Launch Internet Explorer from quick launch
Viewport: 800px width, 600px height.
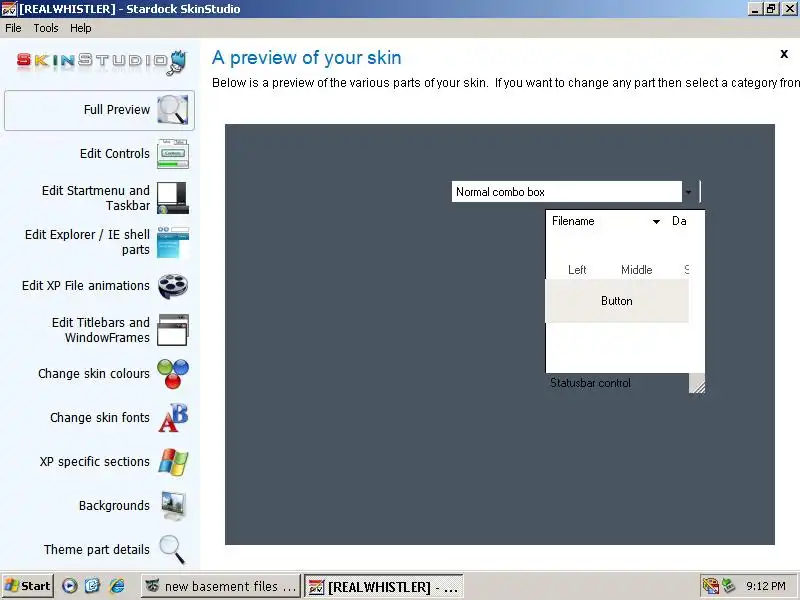click(x=117, y=586)
